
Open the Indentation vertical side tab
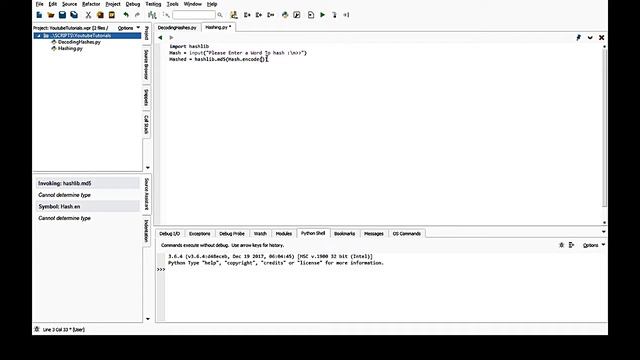(x=146, y=231)
